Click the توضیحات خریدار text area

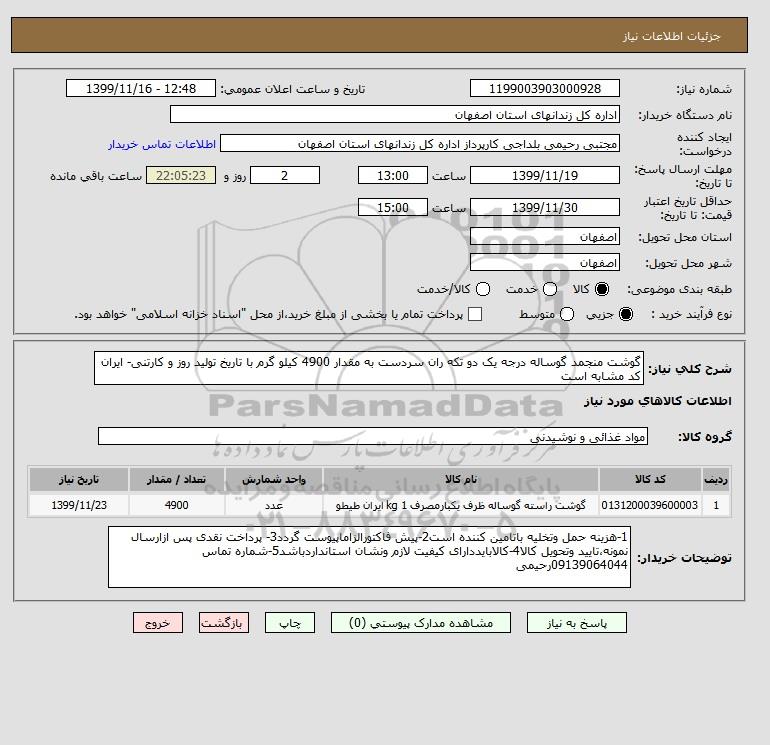tap(369, 557)
